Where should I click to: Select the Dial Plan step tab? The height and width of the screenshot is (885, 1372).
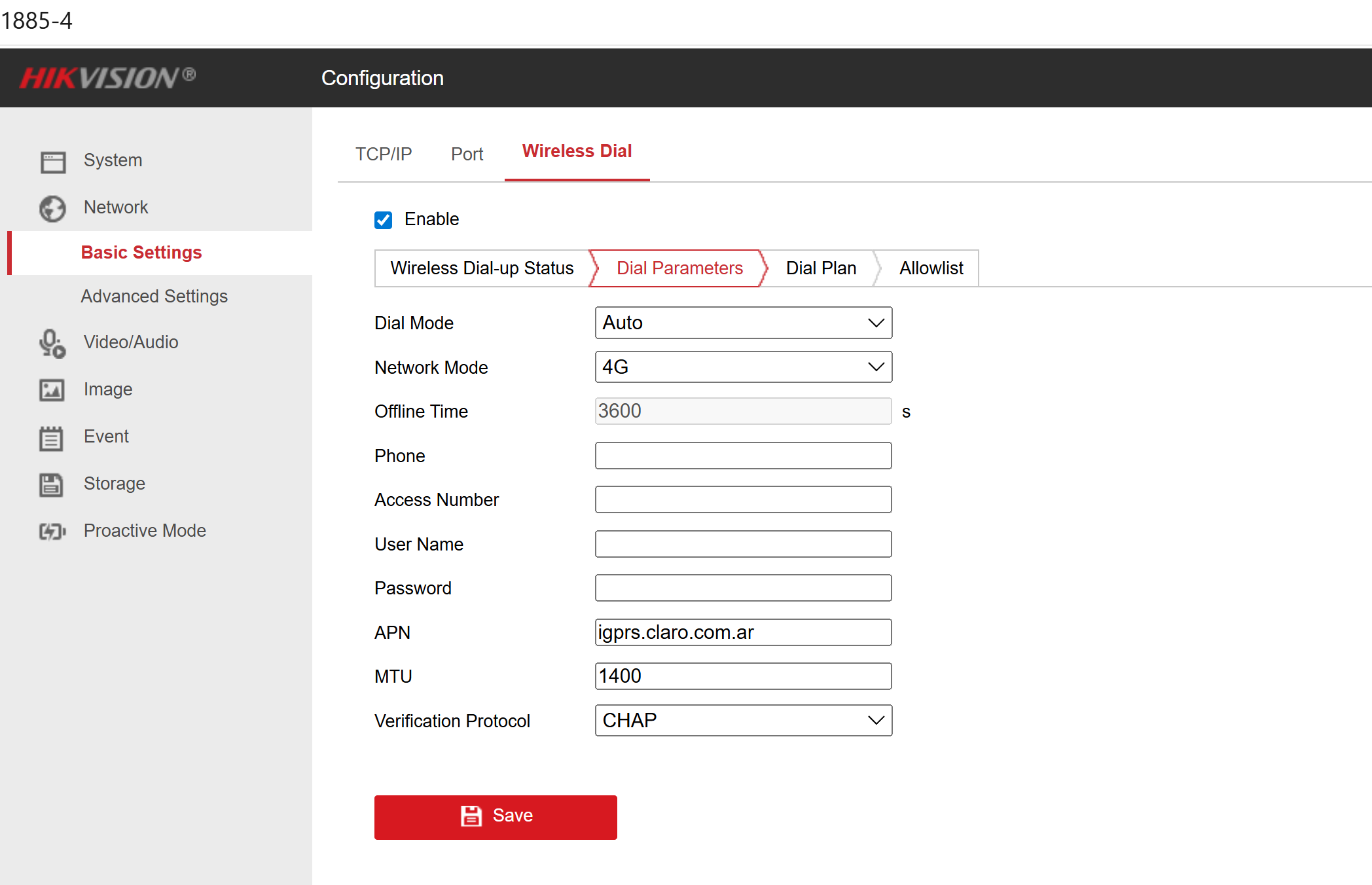point(821,268)
